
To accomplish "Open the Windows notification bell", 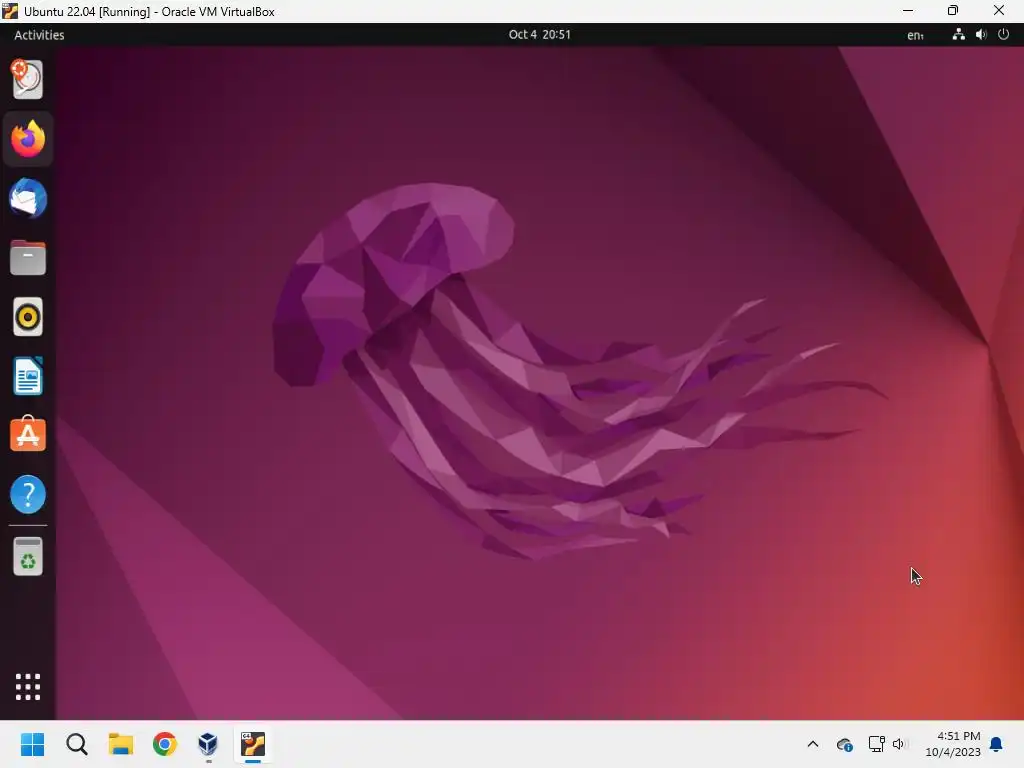I will pos(996,744).
